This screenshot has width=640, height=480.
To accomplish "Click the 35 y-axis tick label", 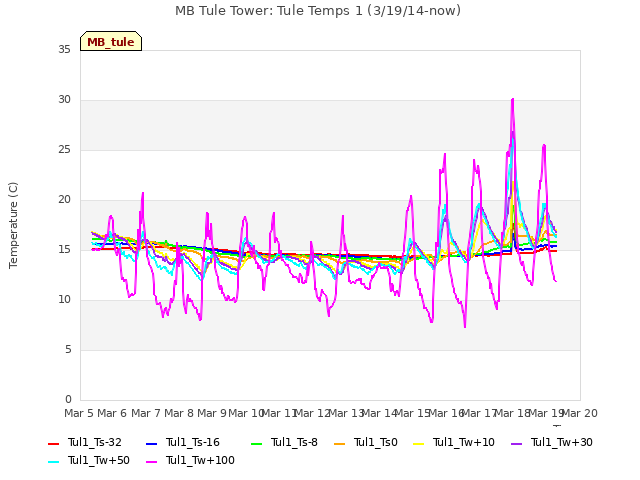I will pyautogui.click(x=64, y=49).
